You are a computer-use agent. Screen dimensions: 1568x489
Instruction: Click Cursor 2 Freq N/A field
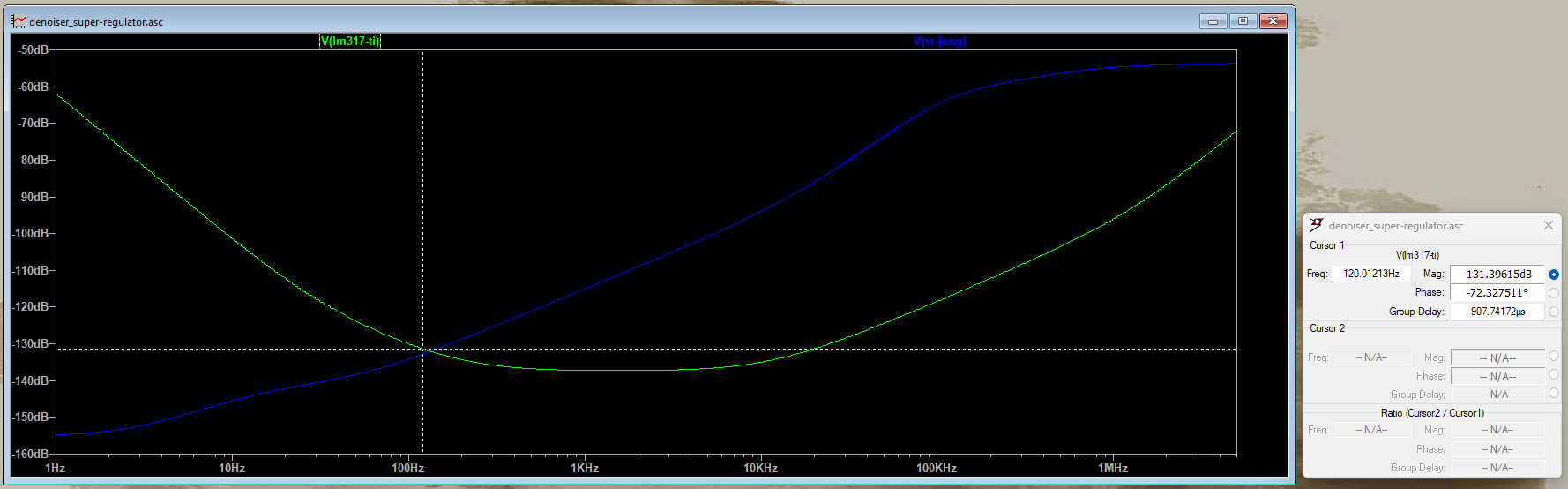(1371, 357)
